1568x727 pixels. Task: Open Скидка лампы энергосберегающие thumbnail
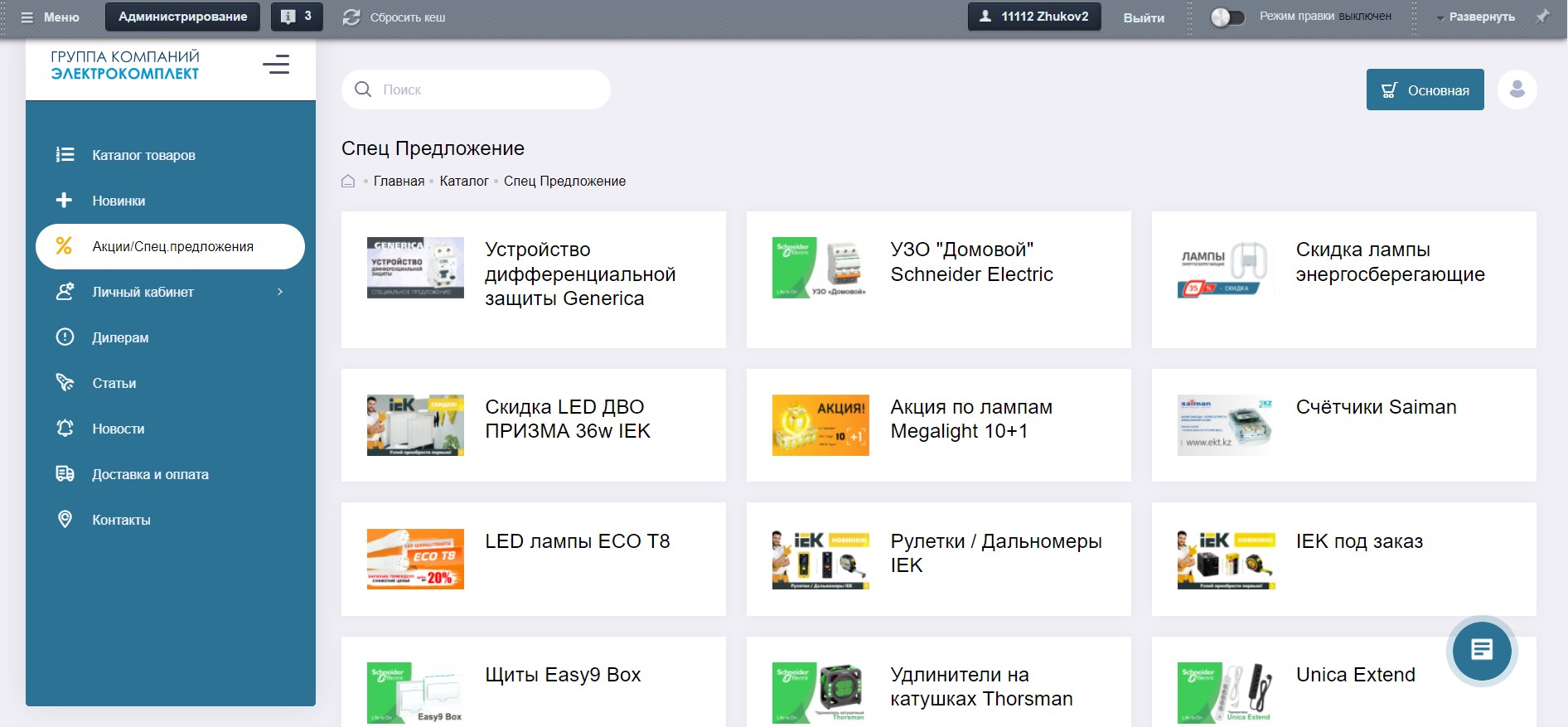pos(1226,268)
